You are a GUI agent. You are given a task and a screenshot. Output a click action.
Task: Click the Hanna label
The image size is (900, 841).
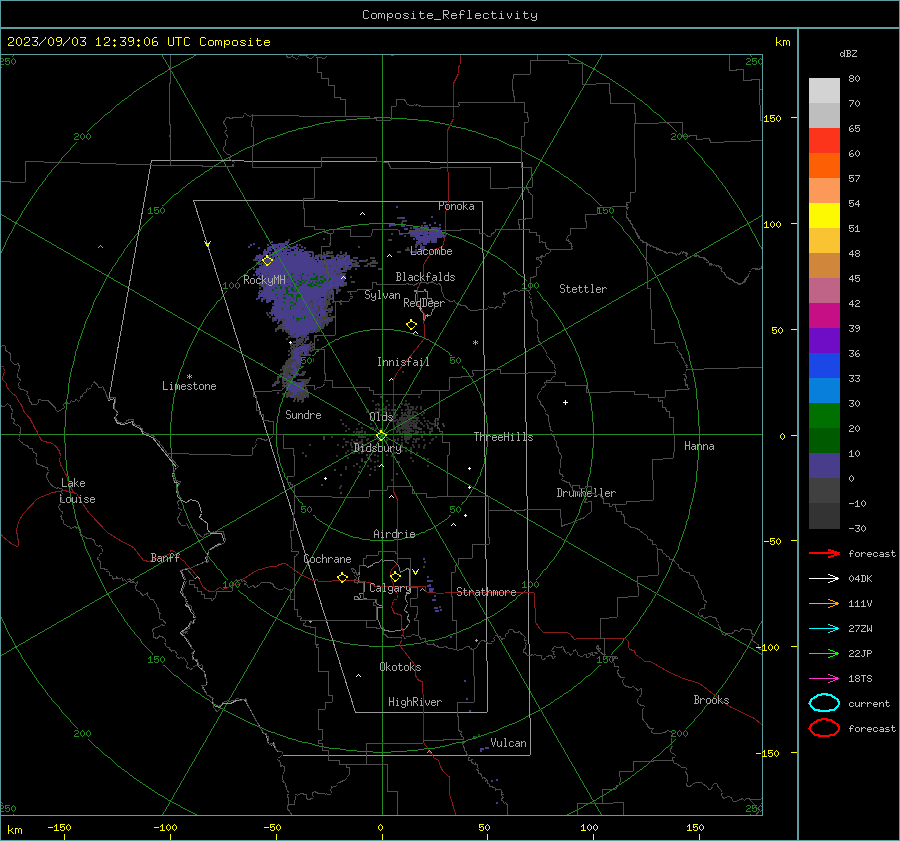699,446
